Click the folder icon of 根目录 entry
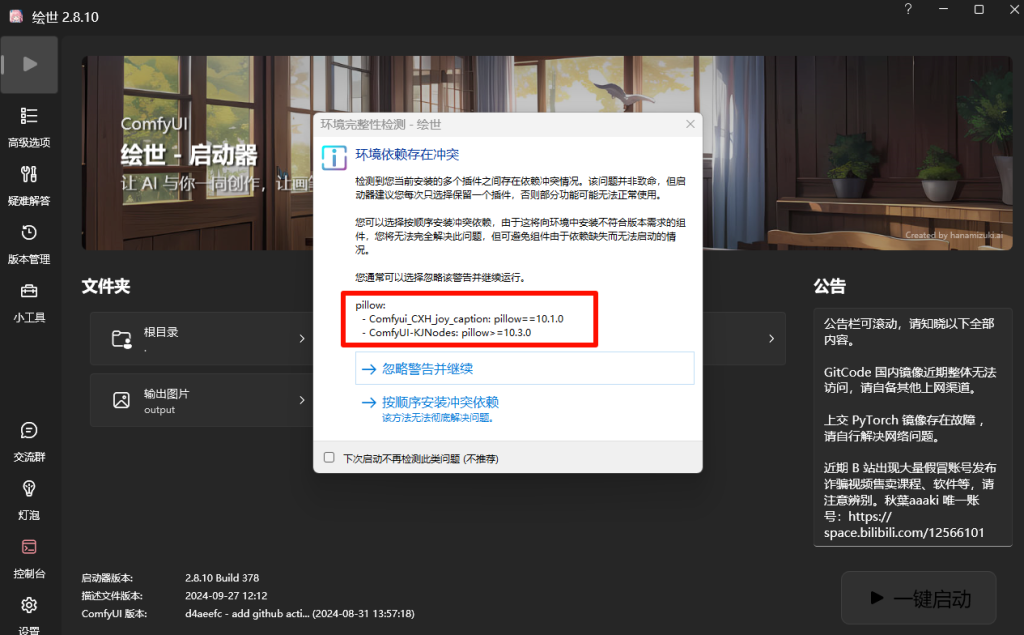This screenshot has width=1024, height=635. (122, 339)
